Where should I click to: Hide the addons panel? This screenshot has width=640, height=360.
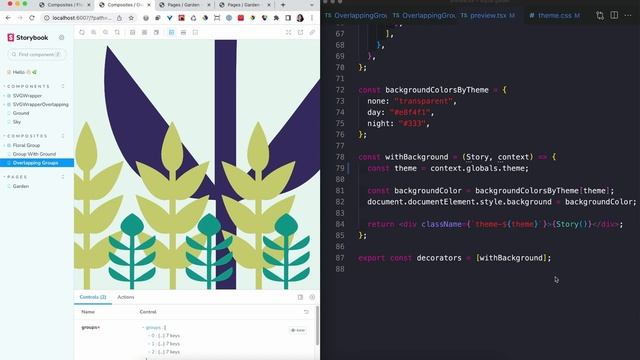coord(312,297)
